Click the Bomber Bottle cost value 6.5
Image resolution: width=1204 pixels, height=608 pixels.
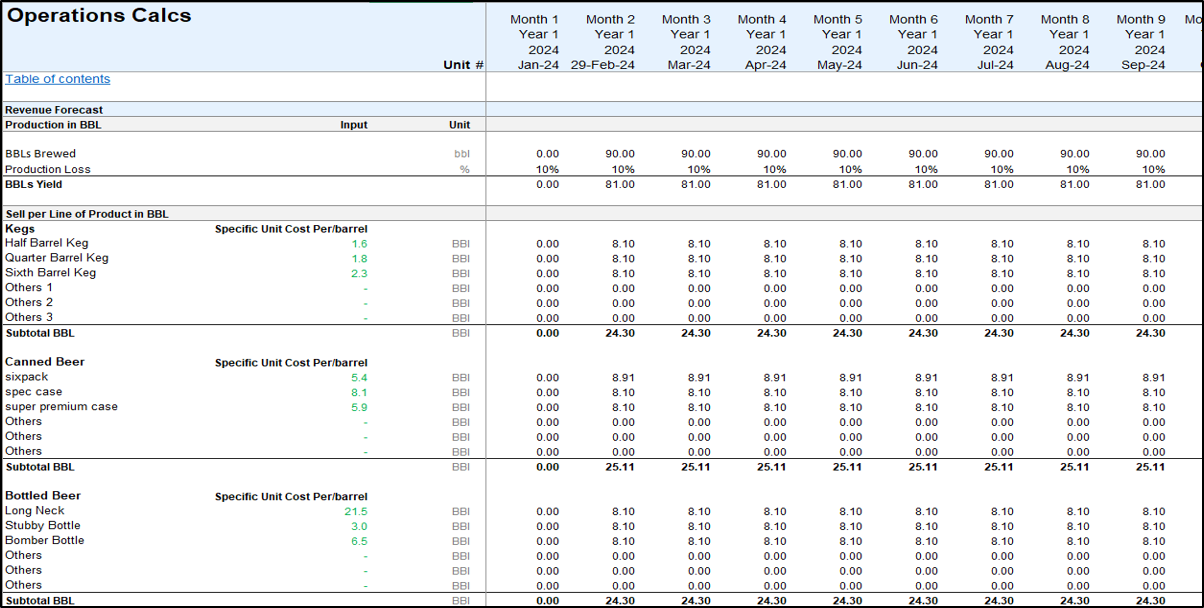[x=359, y=541]
